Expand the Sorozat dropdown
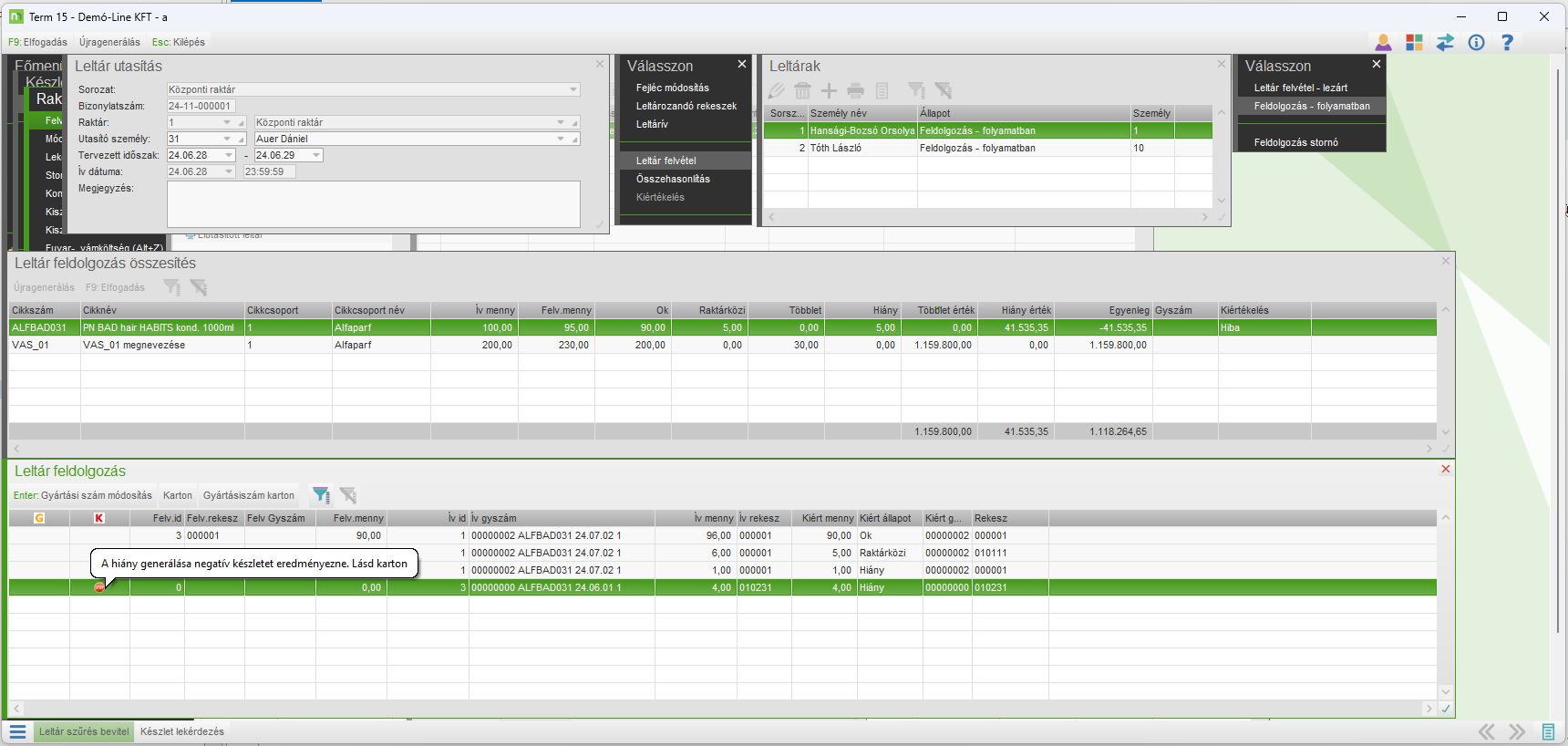Viewport: 1568px width, 746px height. (x=573, y=89)
